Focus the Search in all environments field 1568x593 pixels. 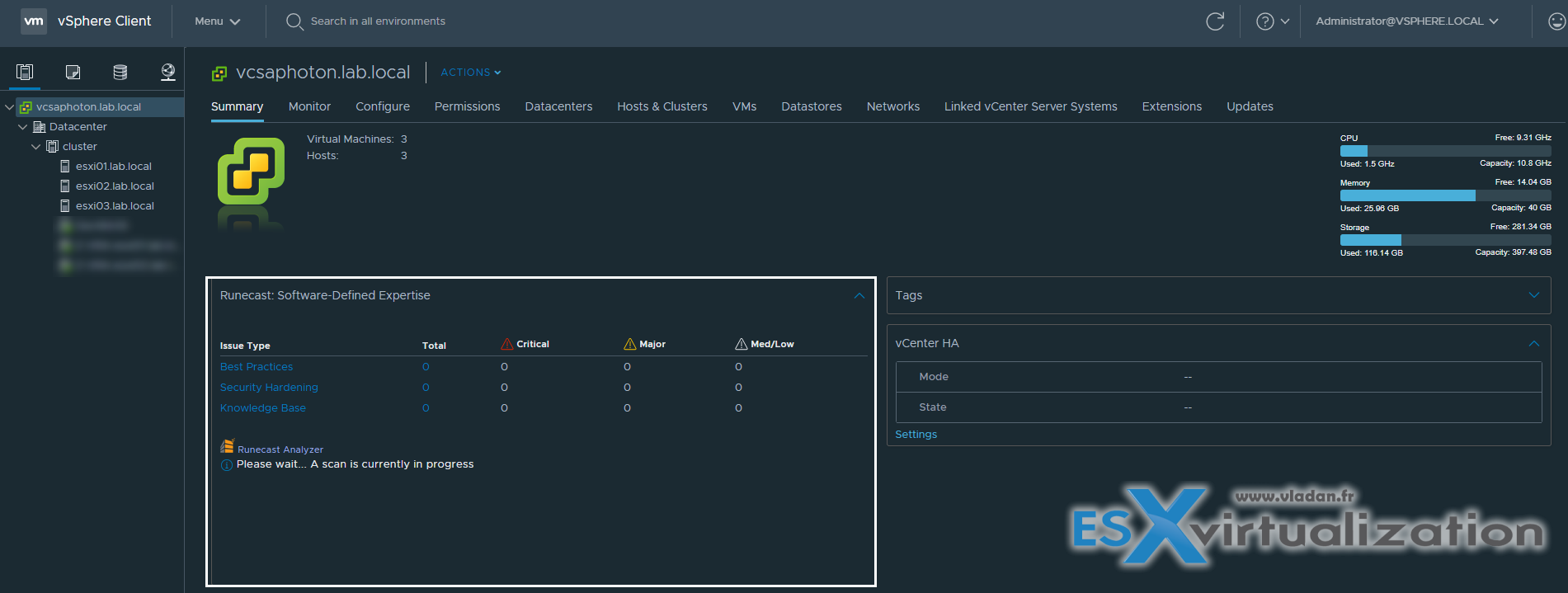(x=378, y=21)
